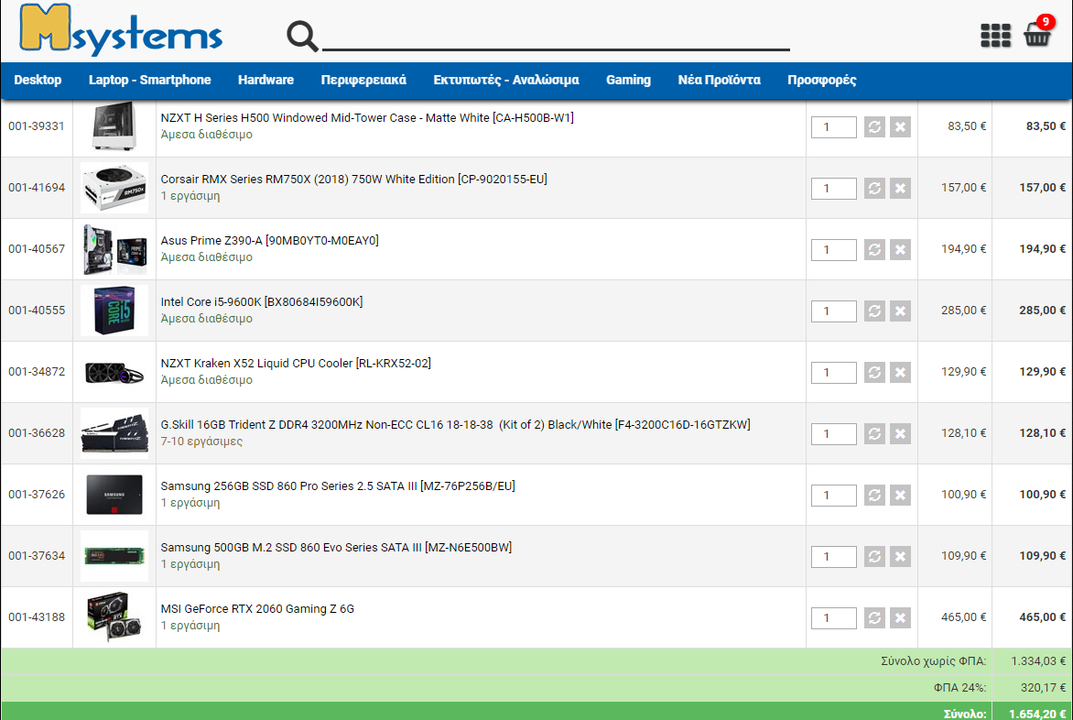Remove NZXT Kraken X52 from cart
This screenshot has height=720, width=1073.
point(900,372)
